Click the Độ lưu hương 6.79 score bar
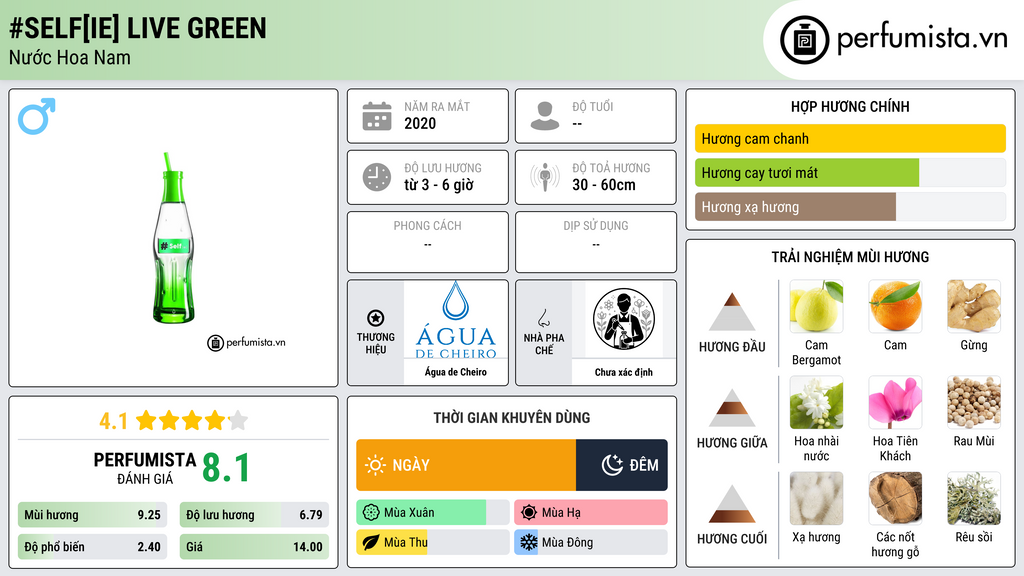Screen dimensions: 1024x576 (x=254, y=515)
